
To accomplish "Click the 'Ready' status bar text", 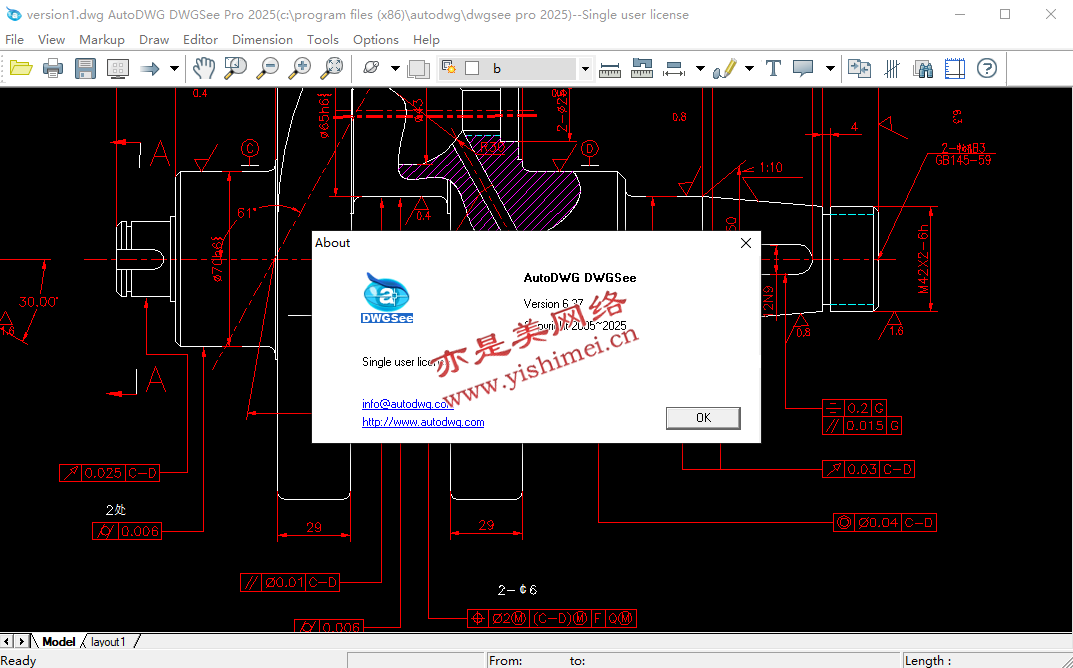I will (x=18, y=660).
